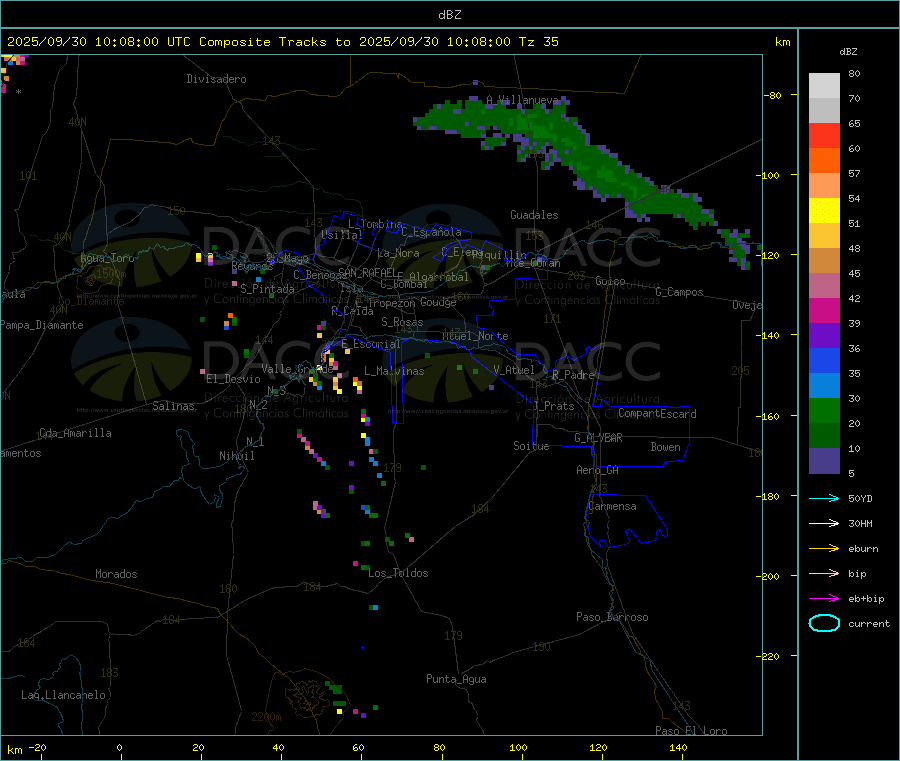This screenshot has height=761, width=900.
Task: Select the pink bip arrow symbol
Action: (824, 573)
